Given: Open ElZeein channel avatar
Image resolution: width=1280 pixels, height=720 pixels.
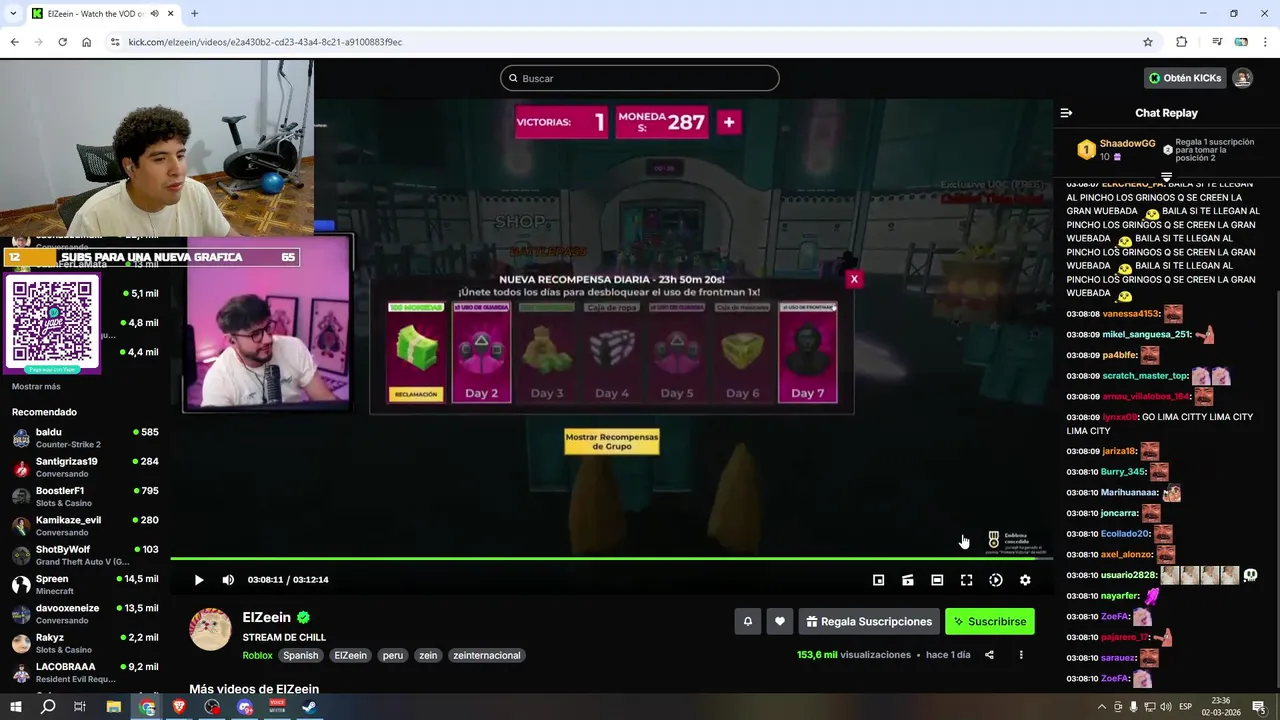Looking at the screenshot, I should point(211,629).
